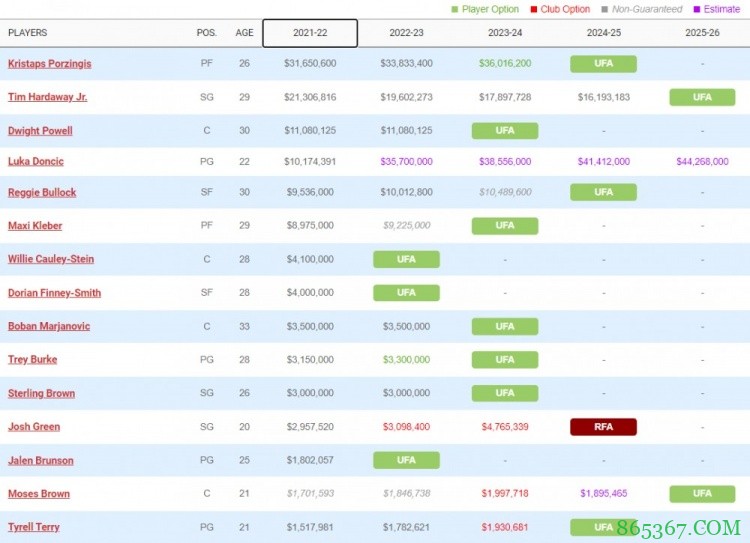Screen dimensions: 750x543
Task: Click the green Player Option legend swatch
Action: pos(455,9)
